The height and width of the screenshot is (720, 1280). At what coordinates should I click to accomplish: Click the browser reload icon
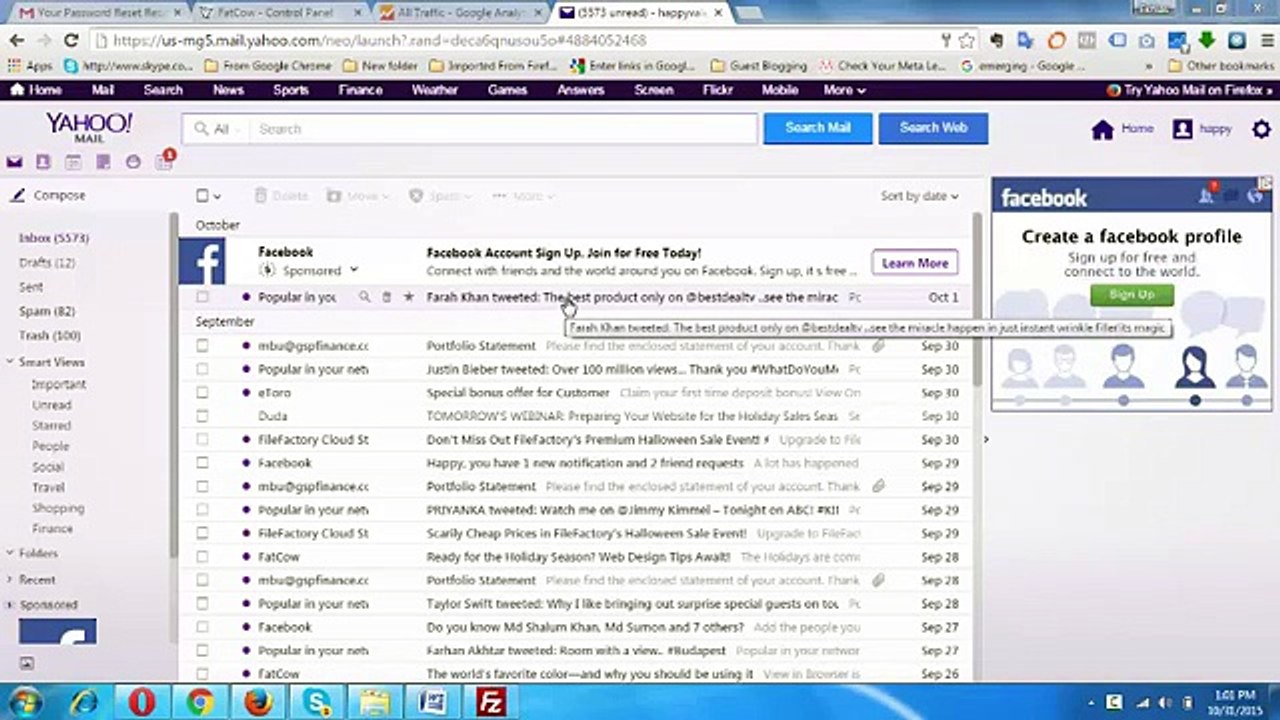(x=70, y=41)
